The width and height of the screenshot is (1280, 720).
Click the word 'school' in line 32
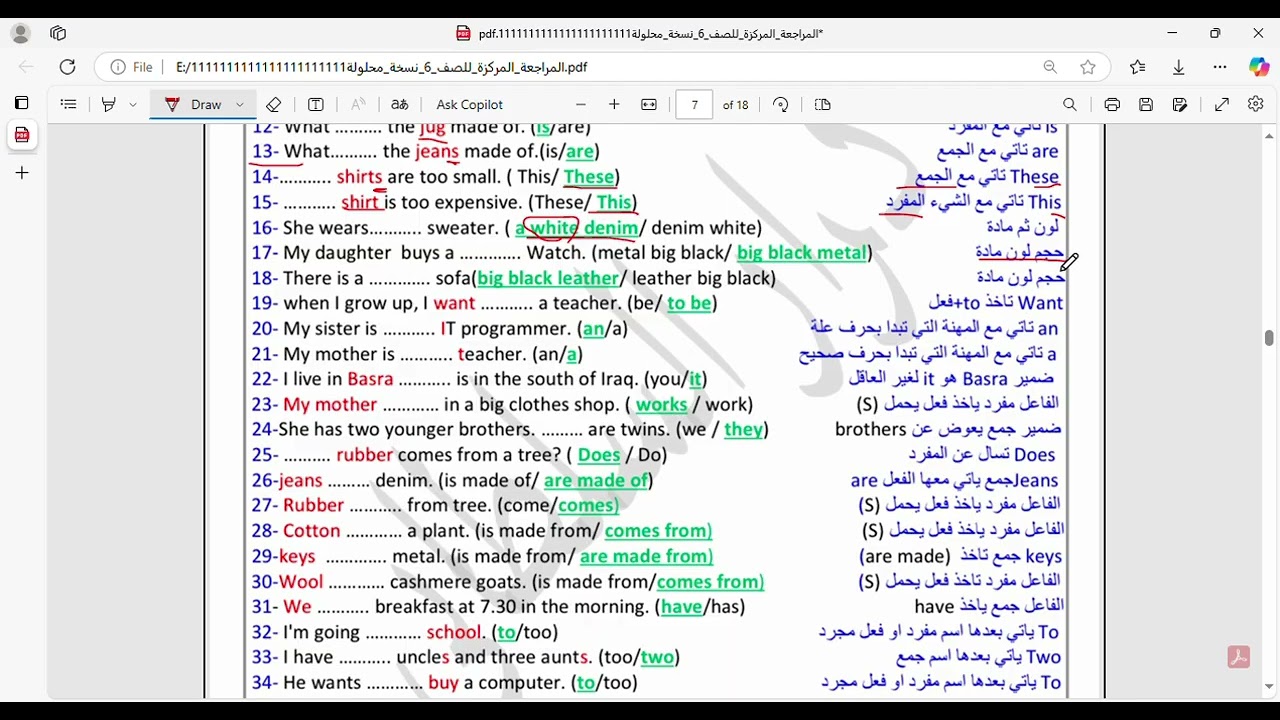coord(454,632)
